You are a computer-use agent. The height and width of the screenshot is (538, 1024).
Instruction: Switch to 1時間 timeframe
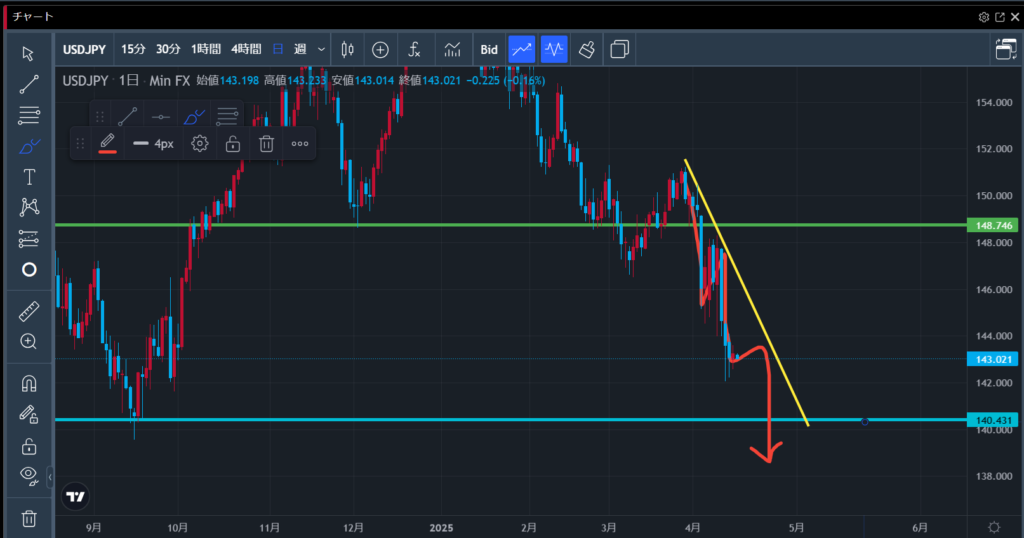pyautogui.click(x=206, y=50)
